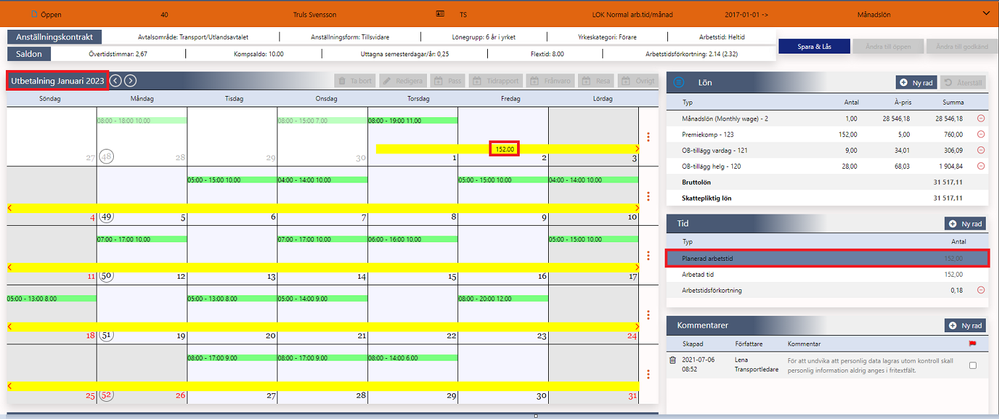Click the Ta bort toolbar button
Viewport: 999px width, 419px height.
pos(355,82)
